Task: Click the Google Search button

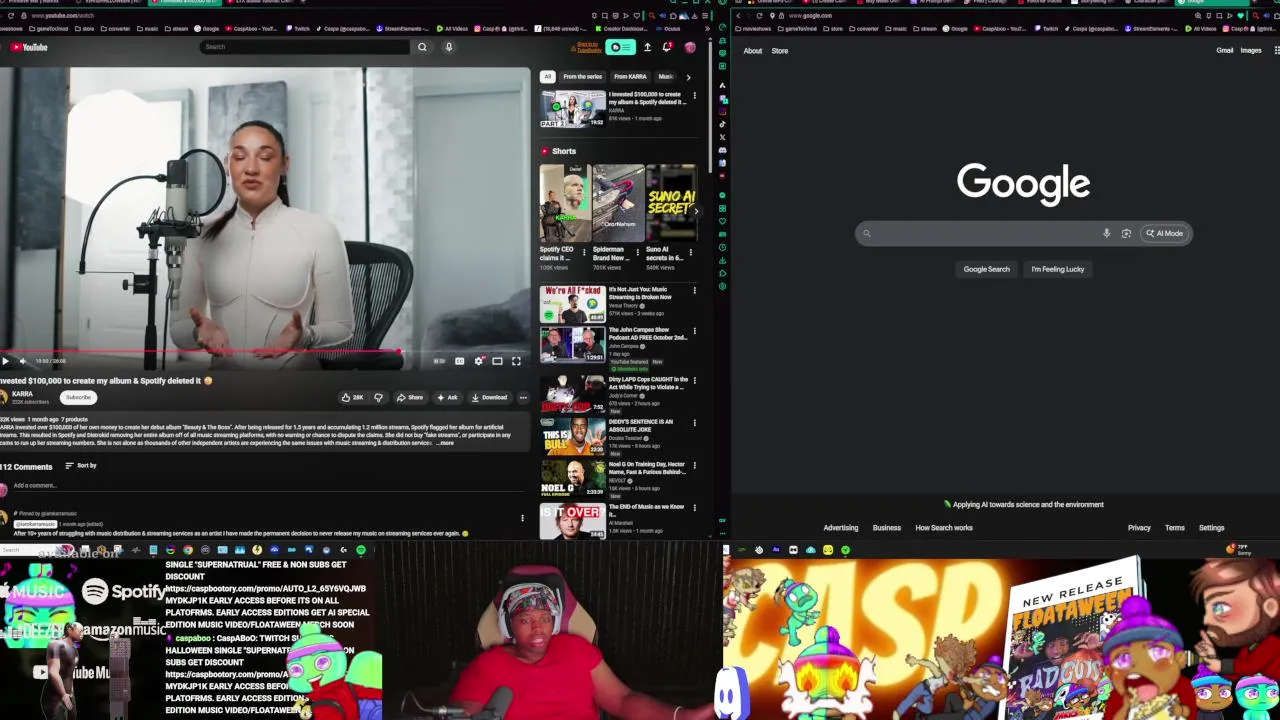Action: (x=986, y=269)
